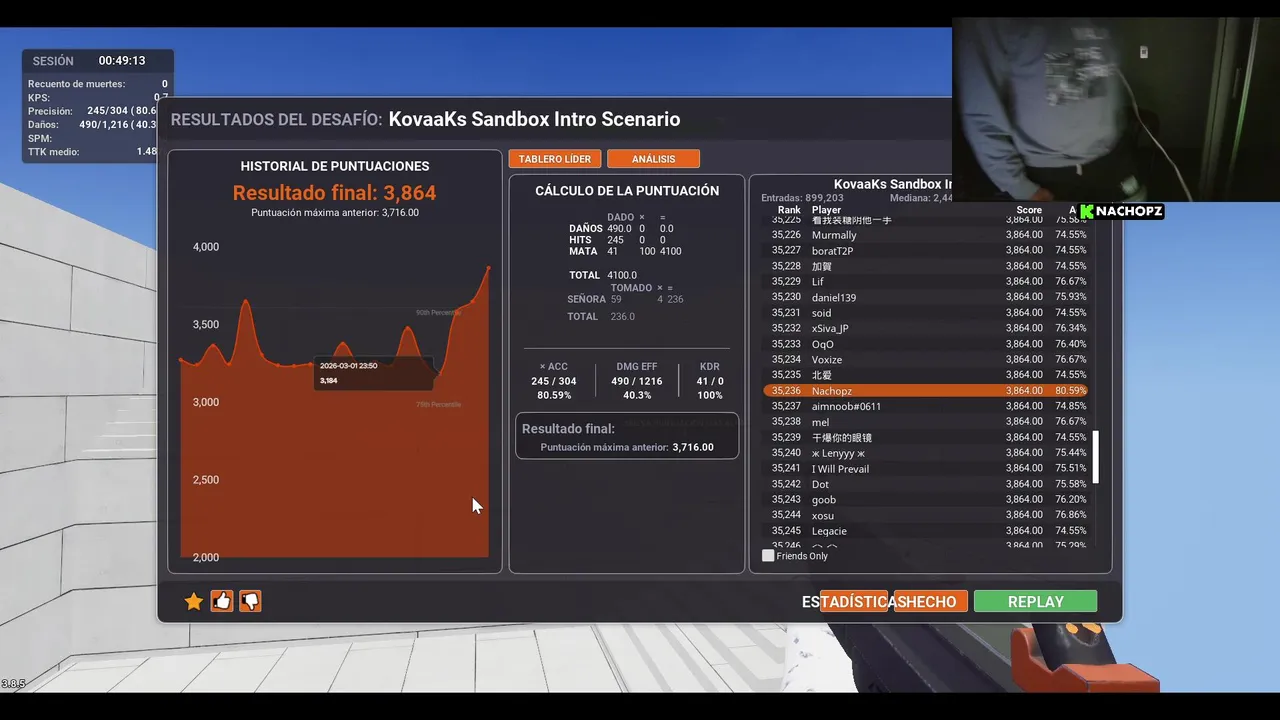
Task: Click Recuento de muertes stat line
Action: pyautogui.click(x=98, y=84)
